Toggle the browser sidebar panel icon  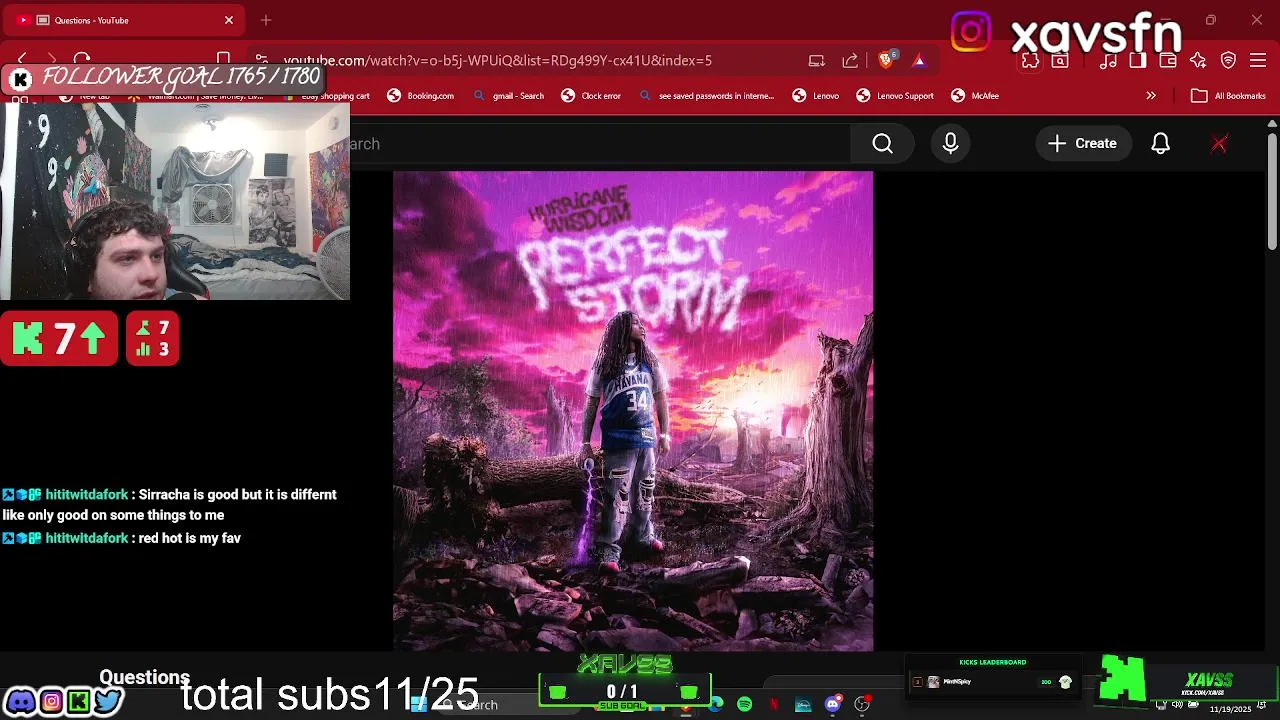pos(1137,60)
